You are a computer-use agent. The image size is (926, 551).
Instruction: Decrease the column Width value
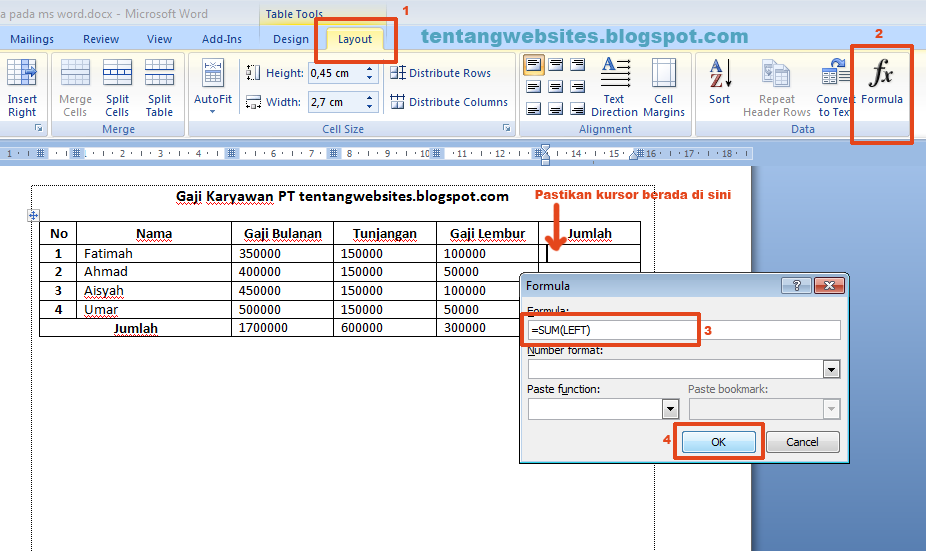click(370, 106)
